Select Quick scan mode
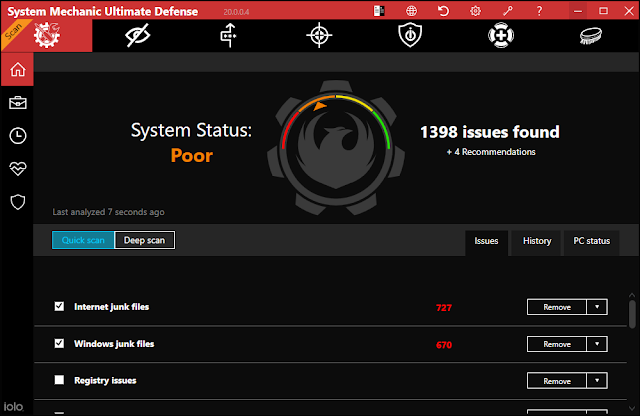Screen dimensions: 640x416 83,240
